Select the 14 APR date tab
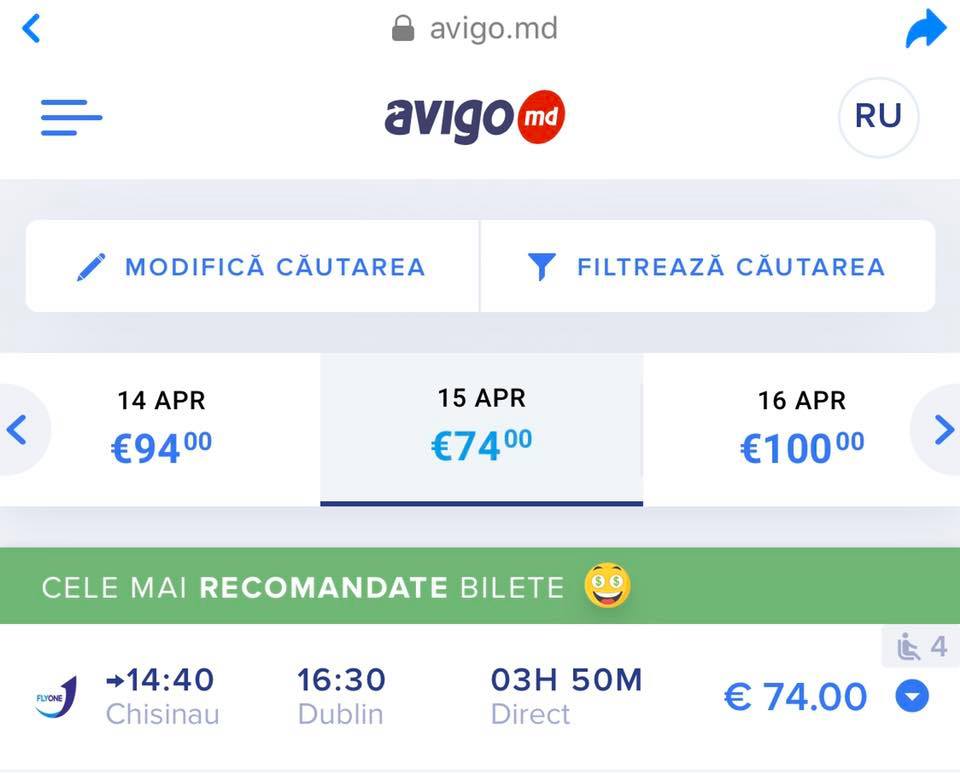 click(x=161, y=429)
